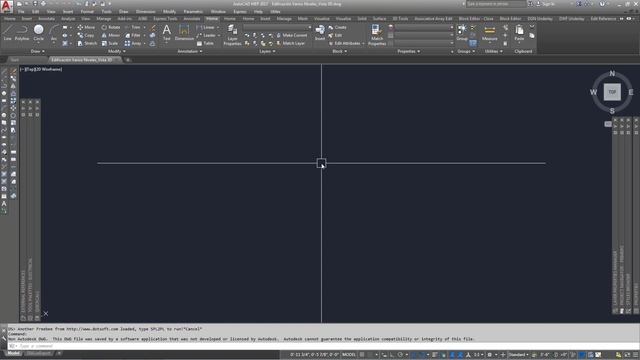Click the Trim tool
Viewport: 640px width, 360px height.
point(133,27)
